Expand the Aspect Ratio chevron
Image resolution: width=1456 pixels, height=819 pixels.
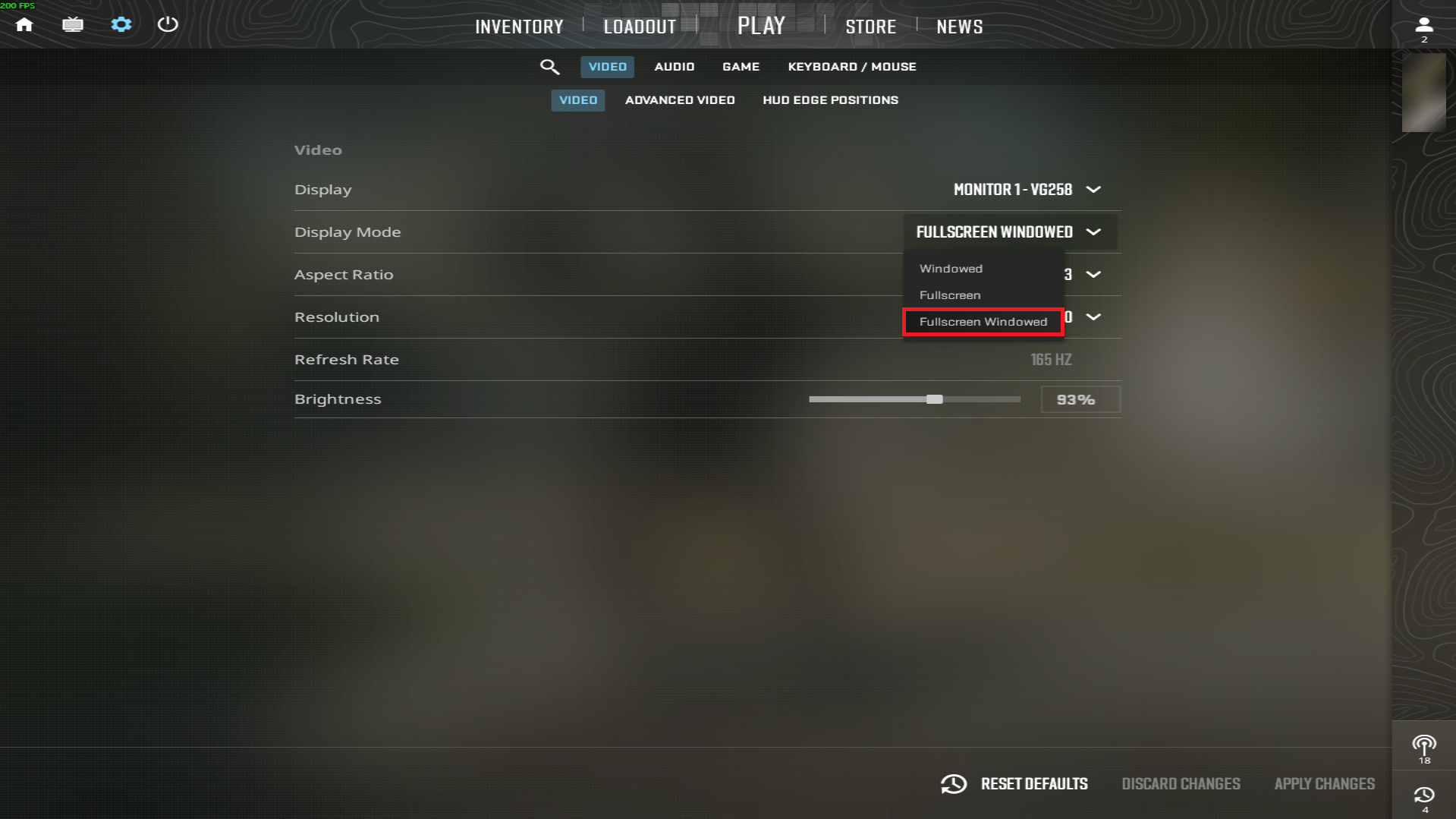point(1093,275)
